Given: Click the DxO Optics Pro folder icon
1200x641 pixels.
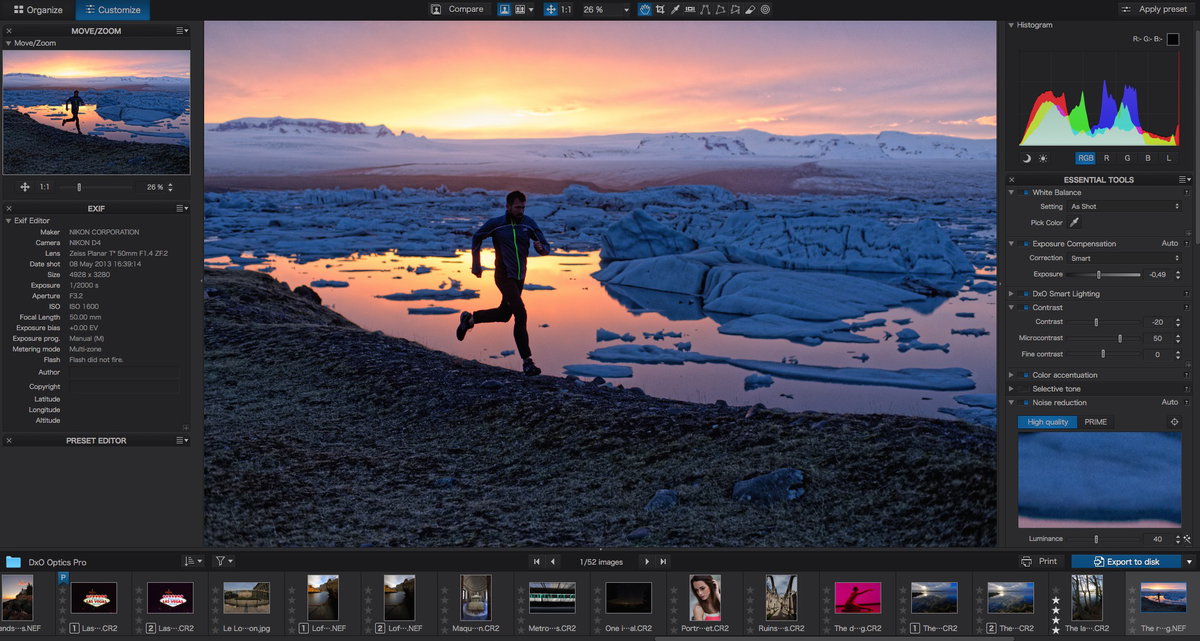Looking at the screenshot, I should tap(13, 562).
